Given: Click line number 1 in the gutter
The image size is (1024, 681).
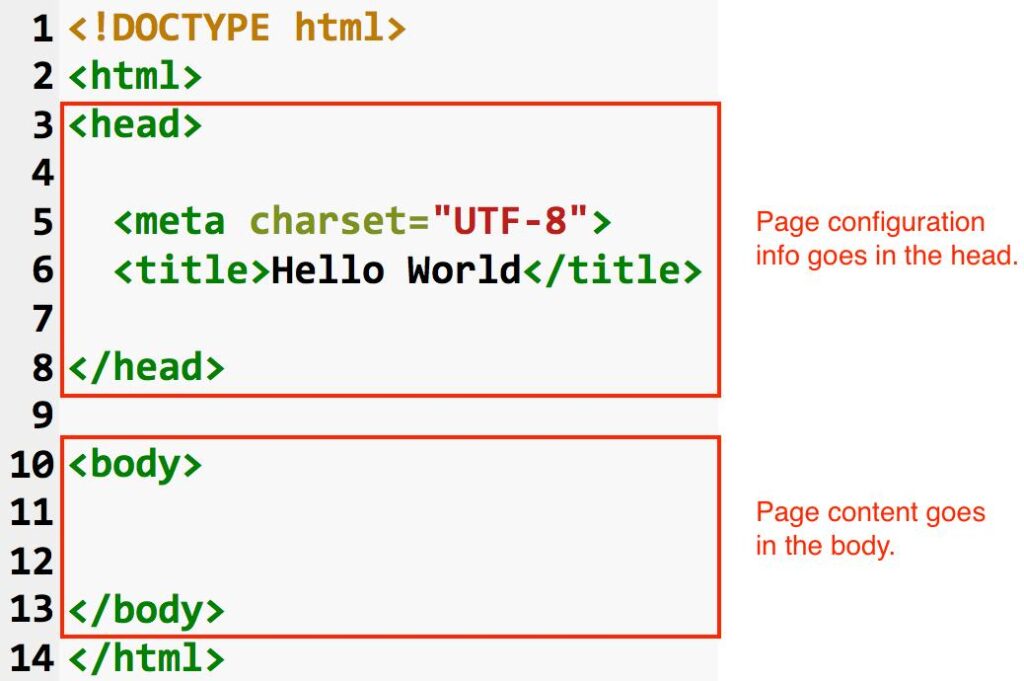Looking at the screenshot, I should [42, 29].
